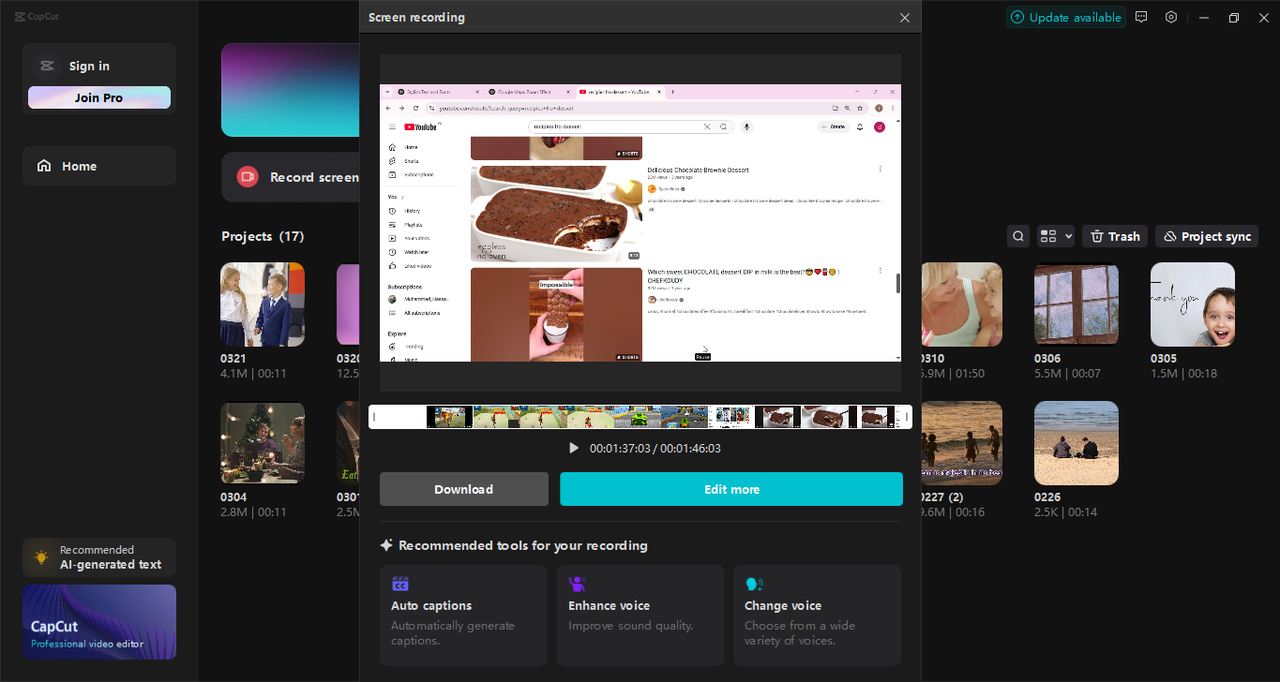Open AI-generated text recommendation
Viewport: 1280px width, 682px height.
99,557
